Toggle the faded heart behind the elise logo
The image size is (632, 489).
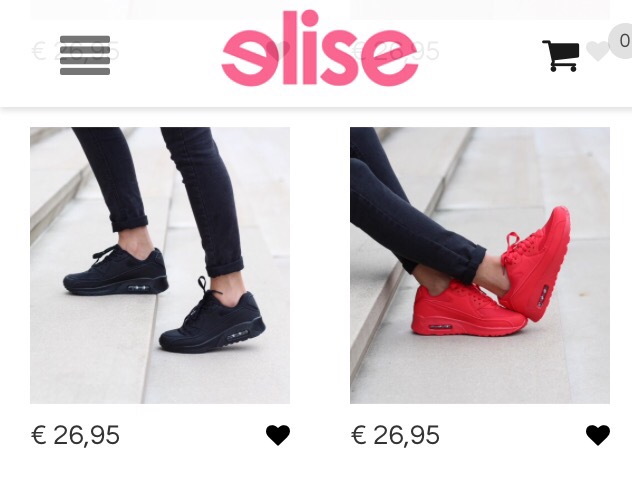[x=278, y=50]
